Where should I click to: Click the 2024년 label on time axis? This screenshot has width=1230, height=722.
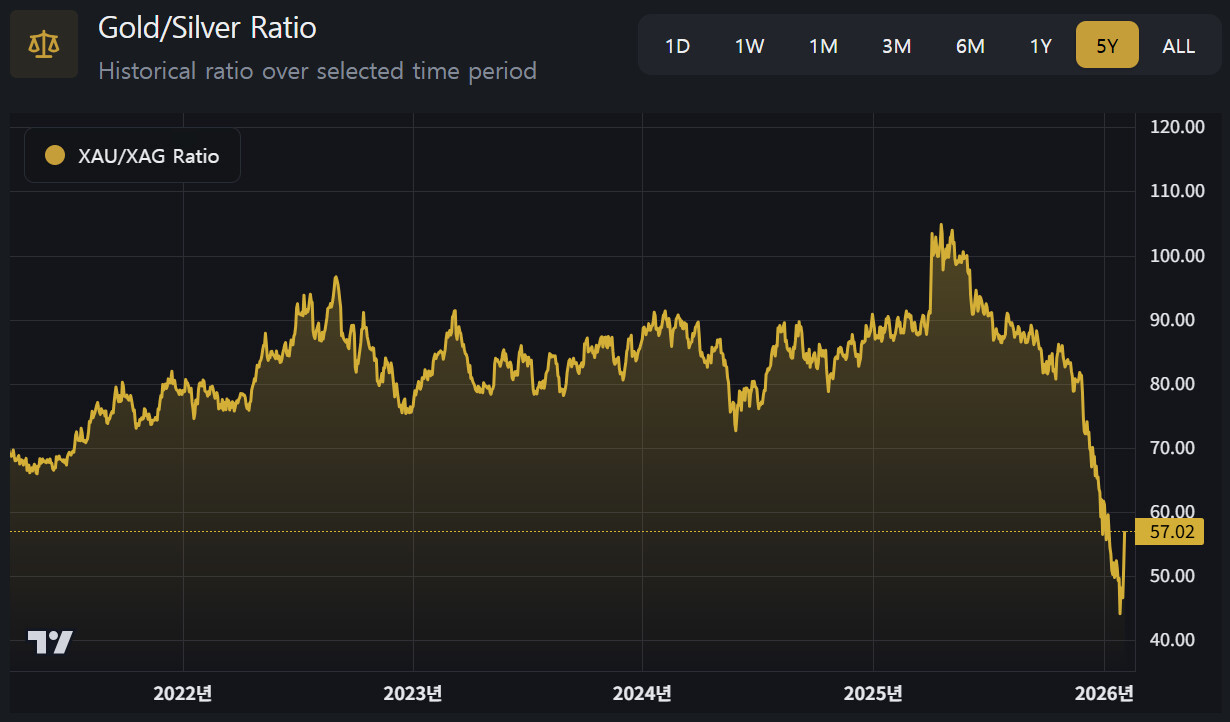[x=642, y=694]
